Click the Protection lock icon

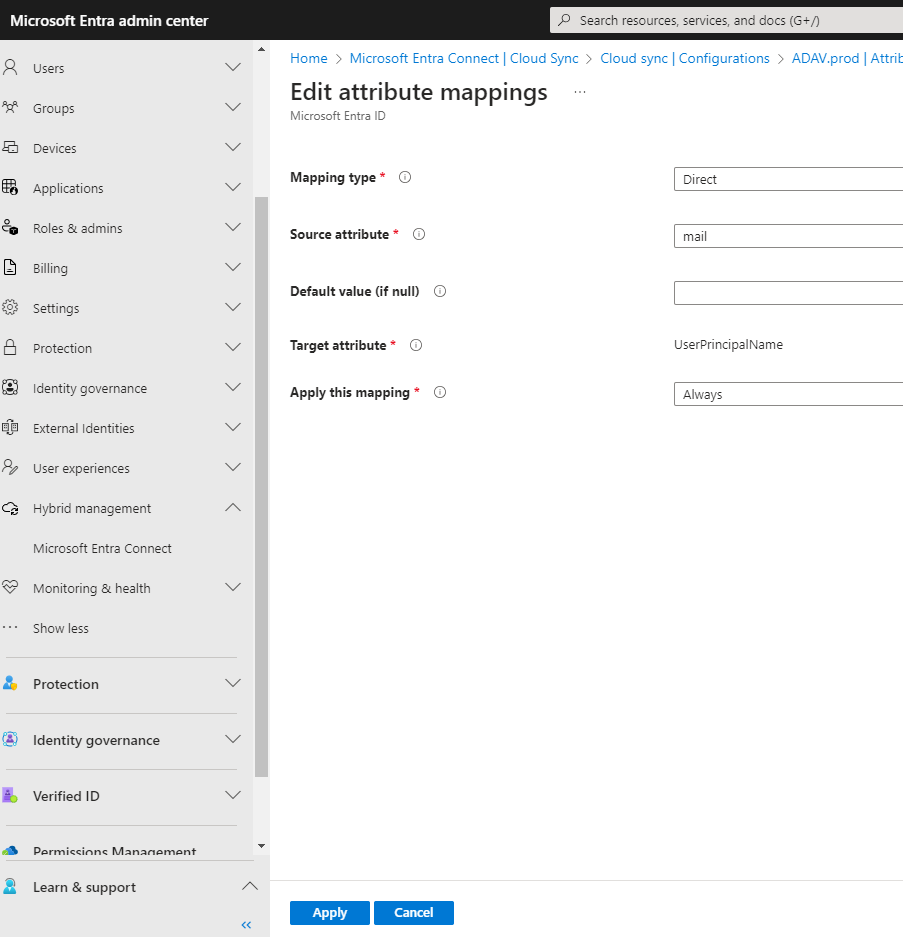point(10,347)
